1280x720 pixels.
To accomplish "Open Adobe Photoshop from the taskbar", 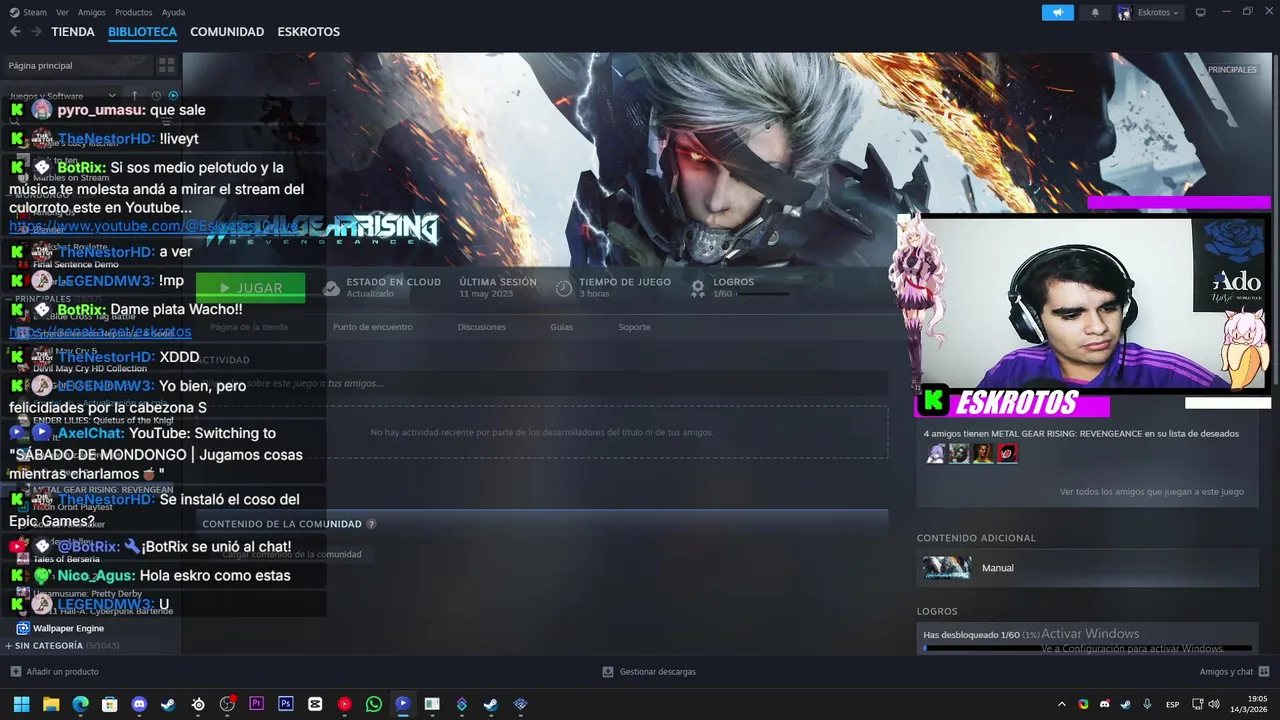I will pyautogui.click(x=286, y=704).
